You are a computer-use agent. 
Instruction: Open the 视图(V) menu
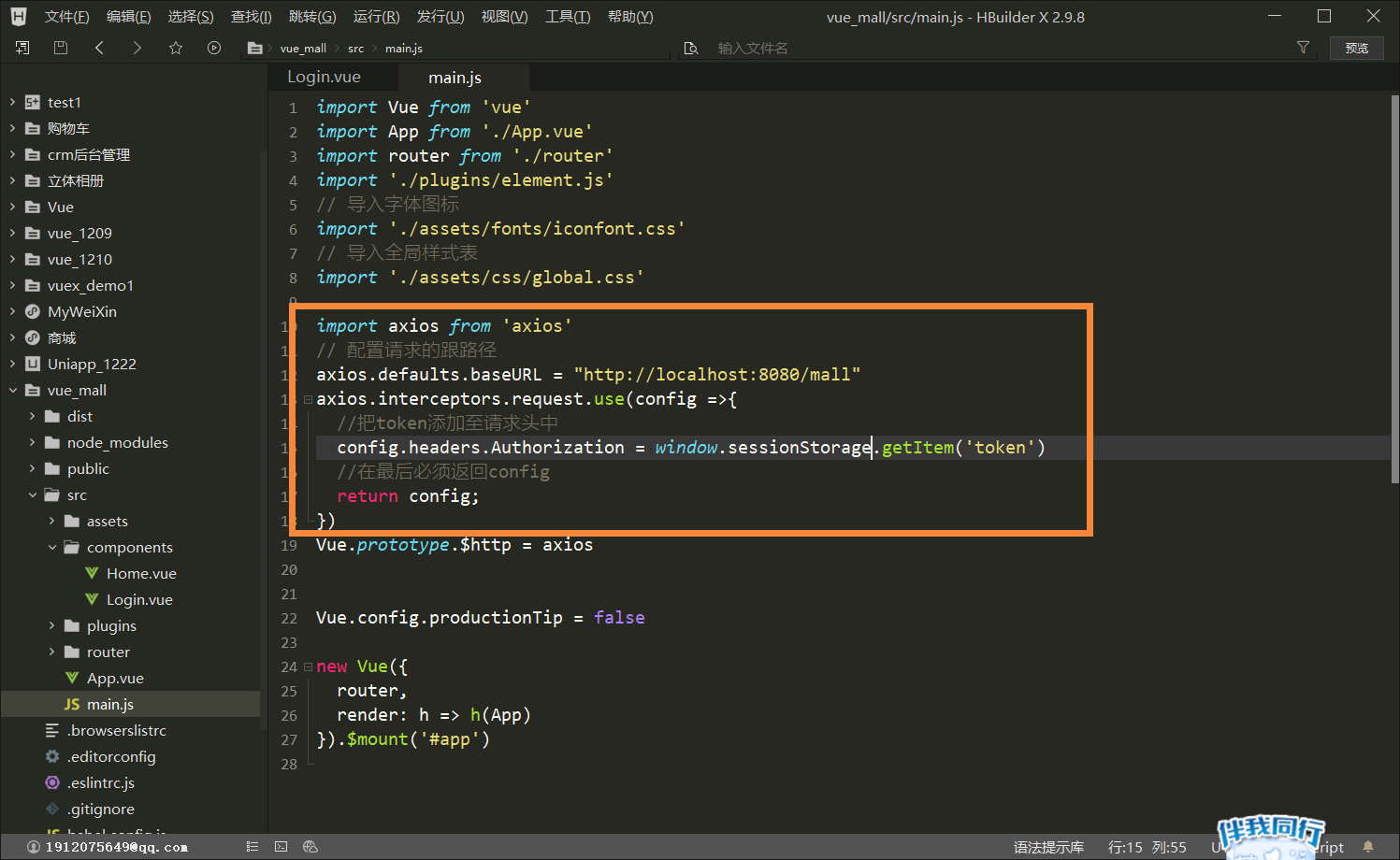[x=505, y=17]
